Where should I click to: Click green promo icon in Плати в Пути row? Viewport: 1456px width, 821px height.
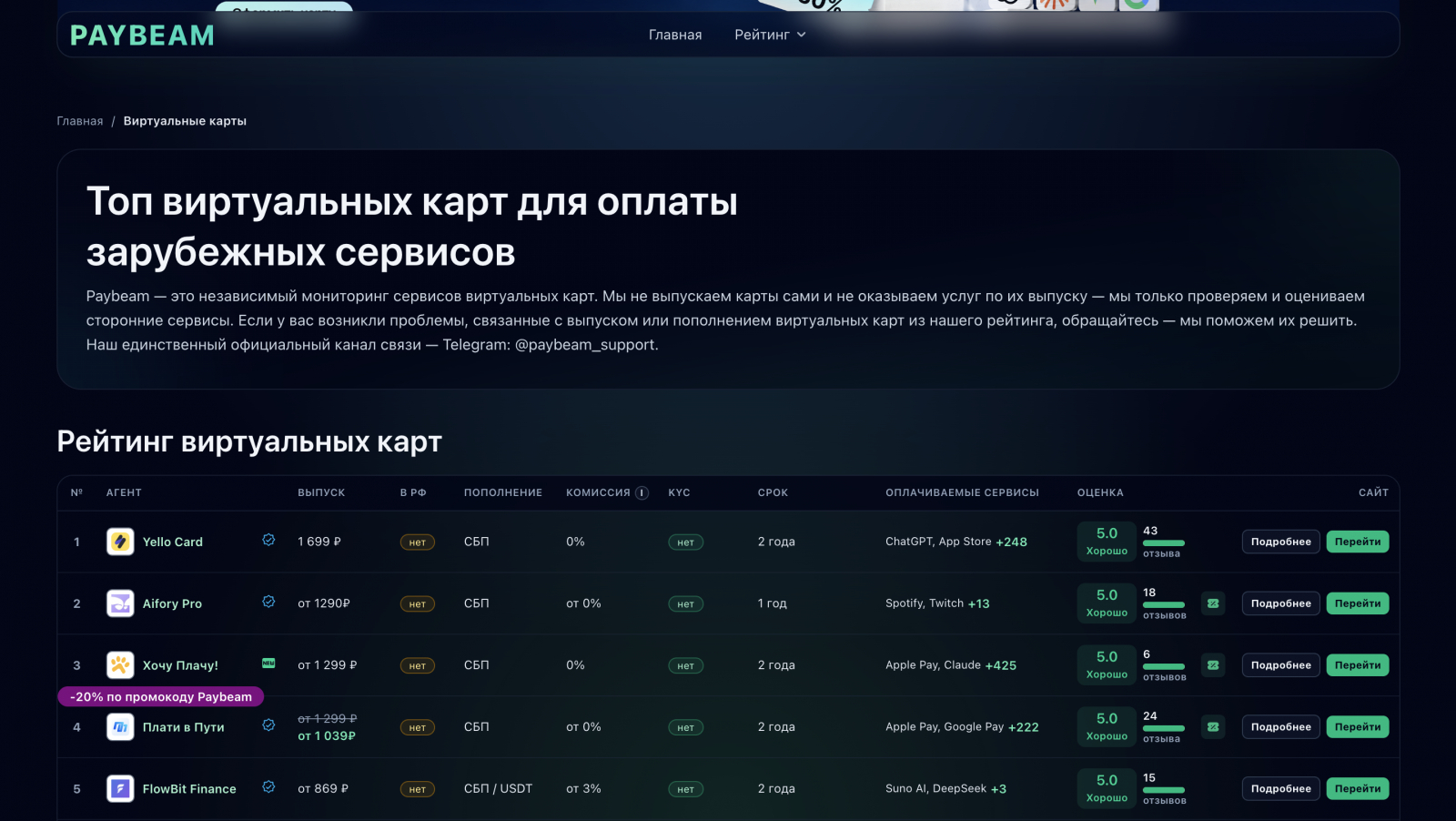point(1213,727)
